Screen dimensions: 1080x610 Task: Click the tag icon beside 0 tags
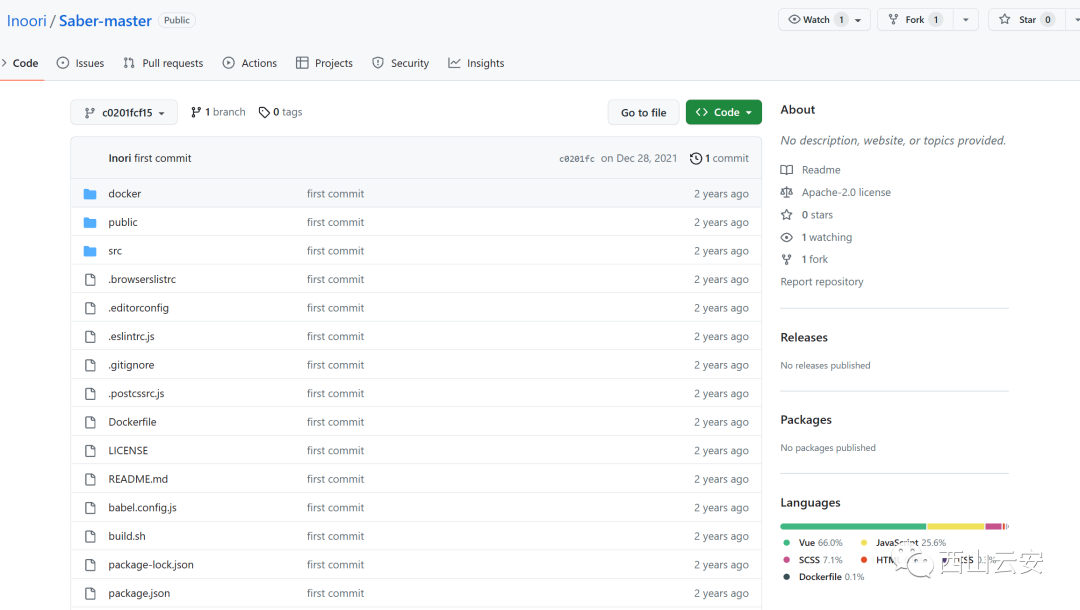pyautogui.click(x=264, y=112)
